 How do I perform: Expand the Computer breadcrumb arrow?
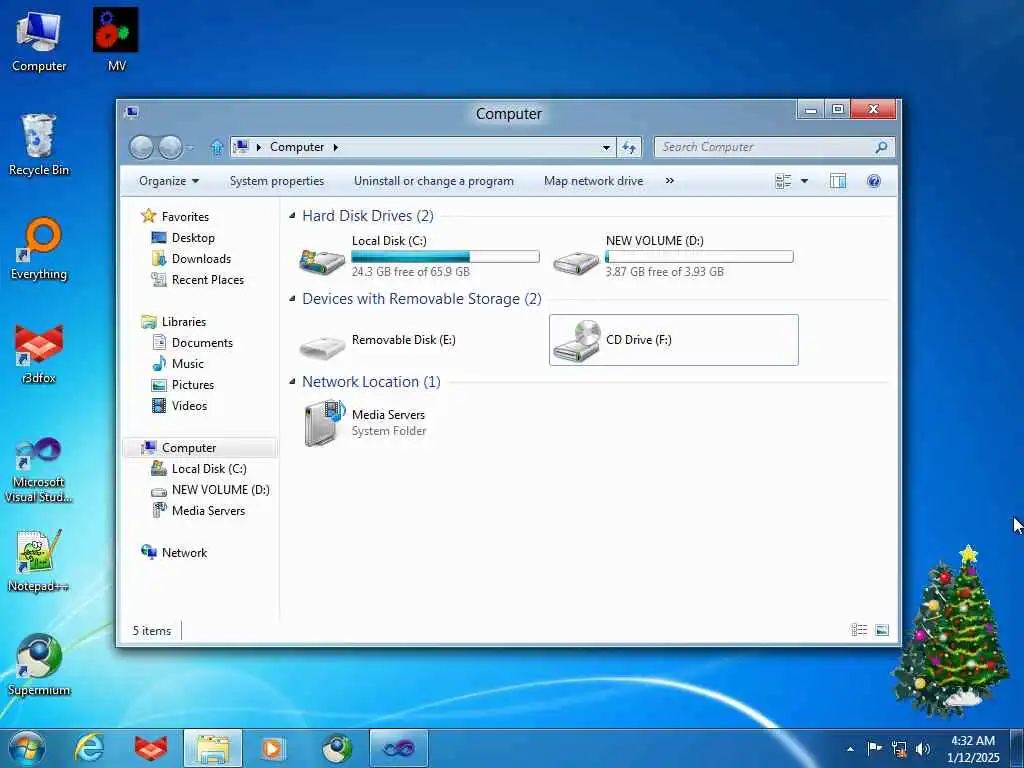pos(336,147)
